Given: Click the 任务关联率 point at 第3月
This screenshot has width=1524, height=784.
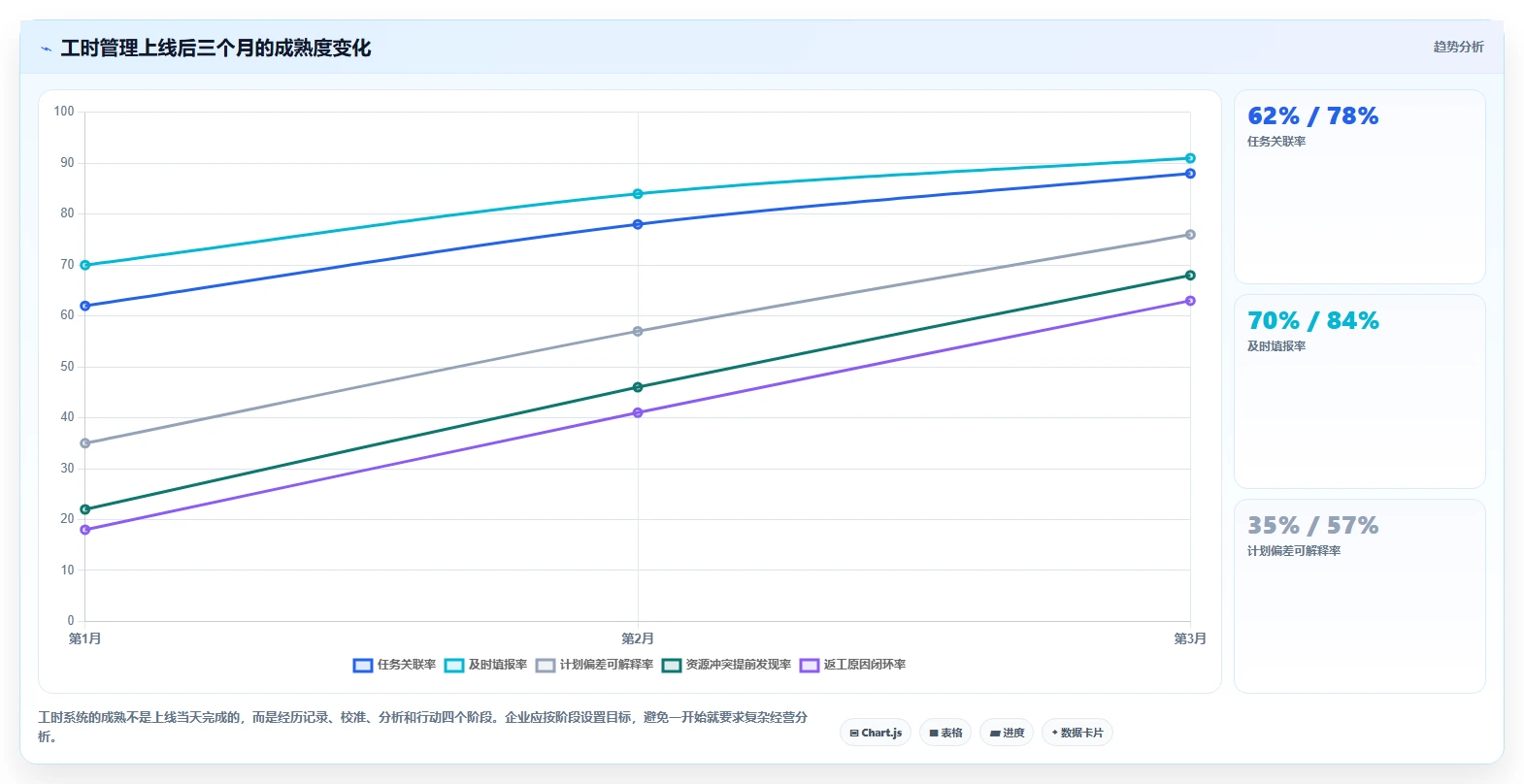Looking at the screenshot, I should coord(1190,174).
